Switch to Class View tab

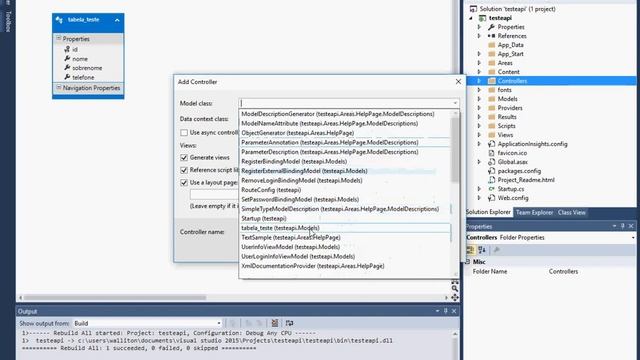tap(571, 212)
